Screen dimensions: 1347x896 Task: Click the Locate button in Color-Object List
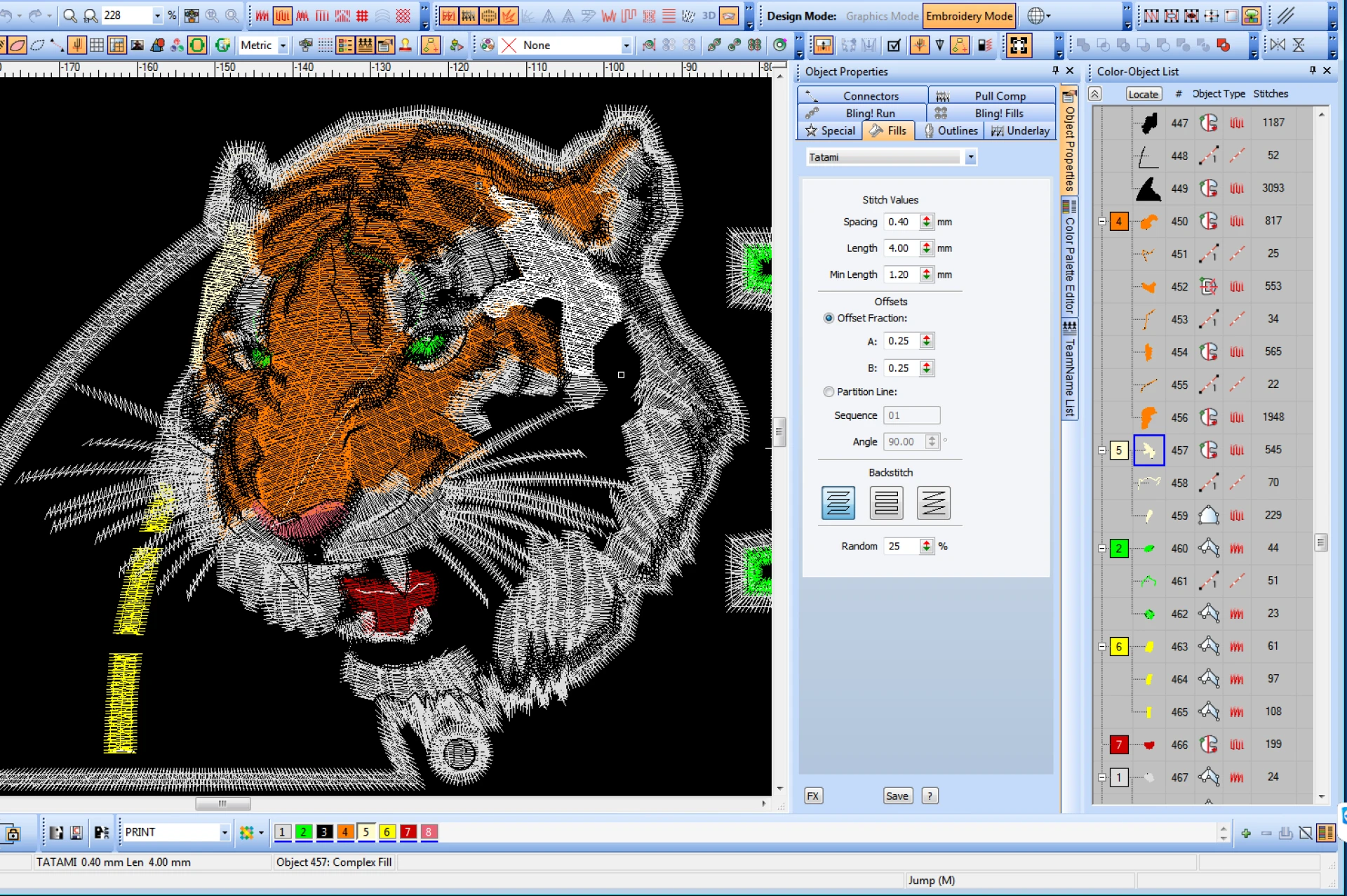pos(1143,93)
